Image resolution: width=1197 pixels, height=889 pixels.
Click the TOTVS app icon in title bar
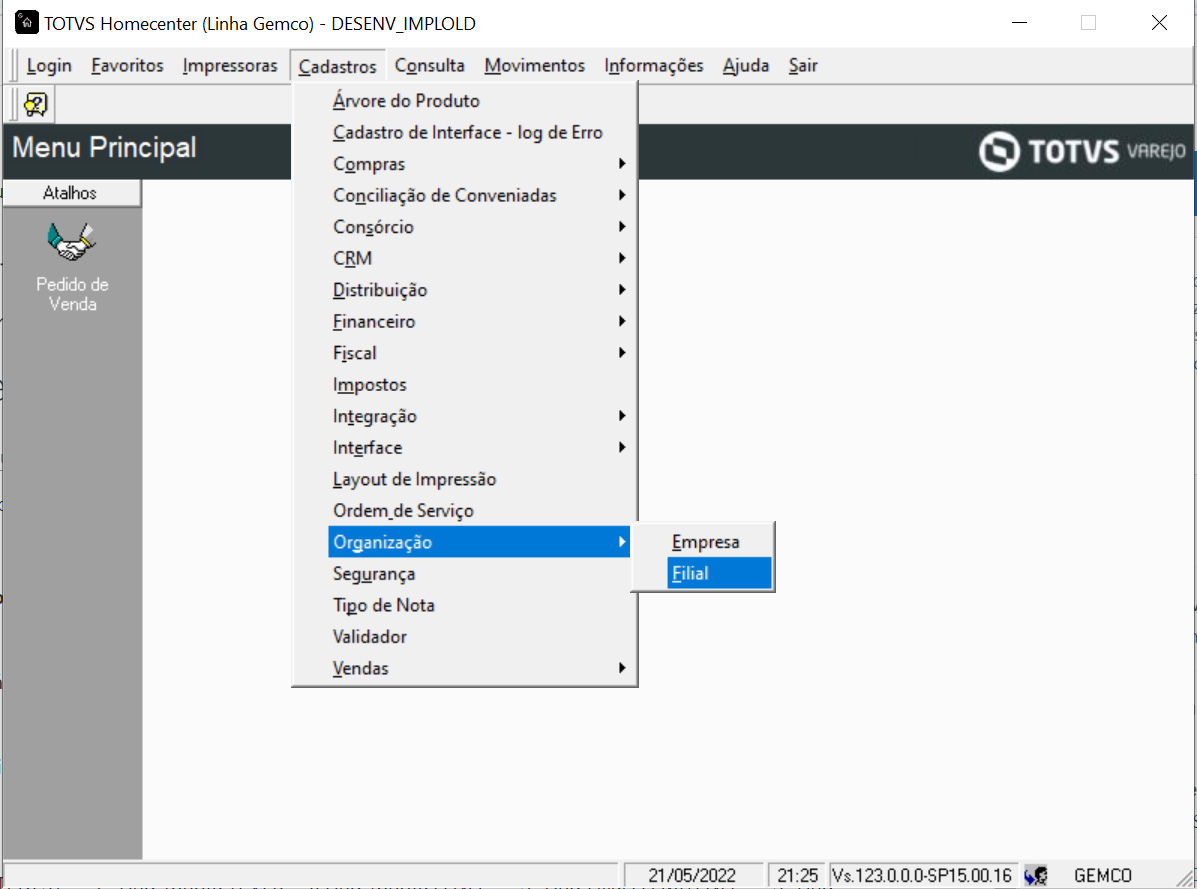click(x=26, y=22)
